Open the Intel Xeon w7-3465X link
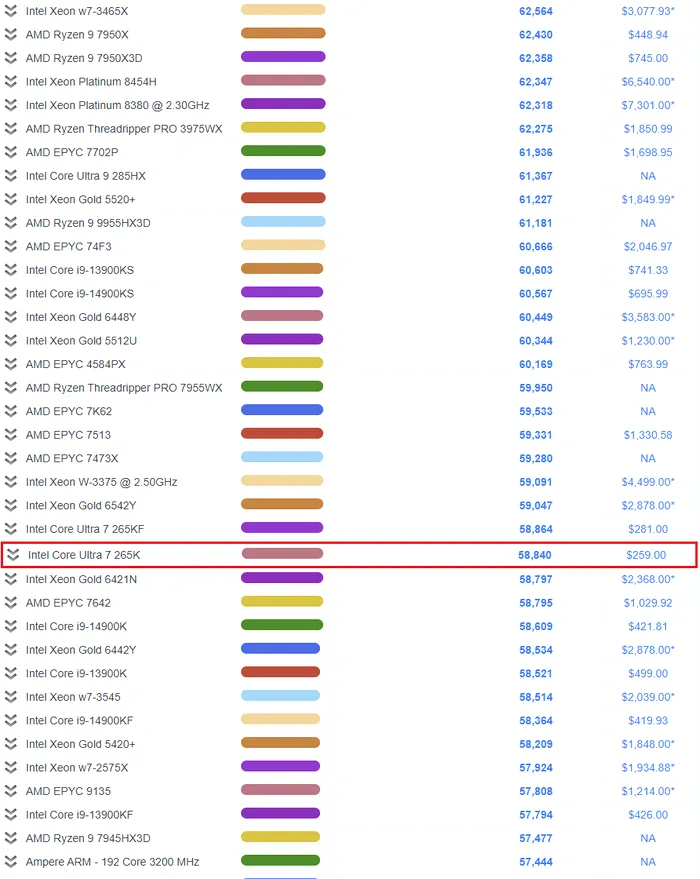The height and width of the screenshot is (879, 700). (77, 11)
